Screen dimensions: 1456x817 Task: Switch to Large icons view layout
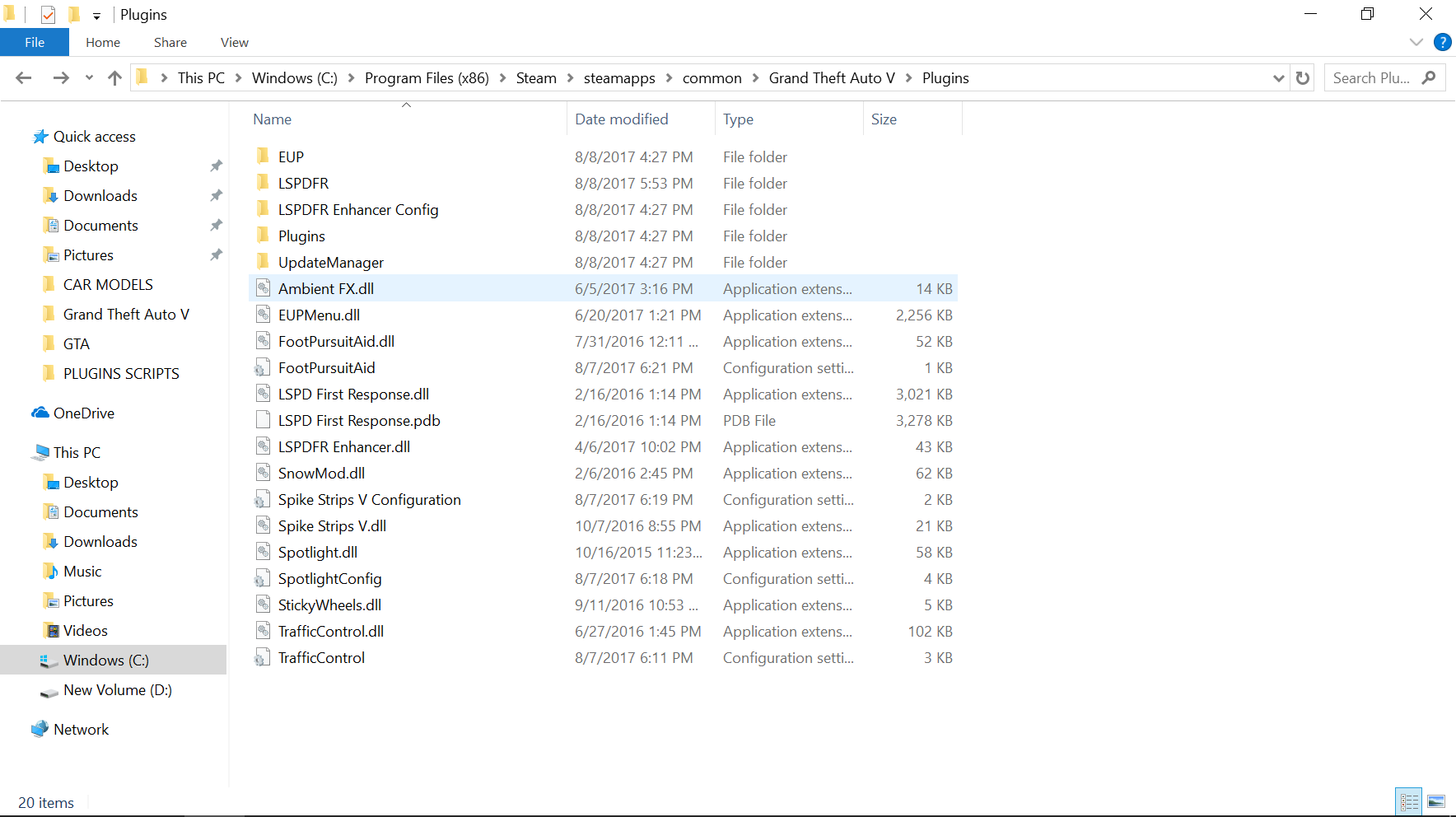(x=1436, y=801)
